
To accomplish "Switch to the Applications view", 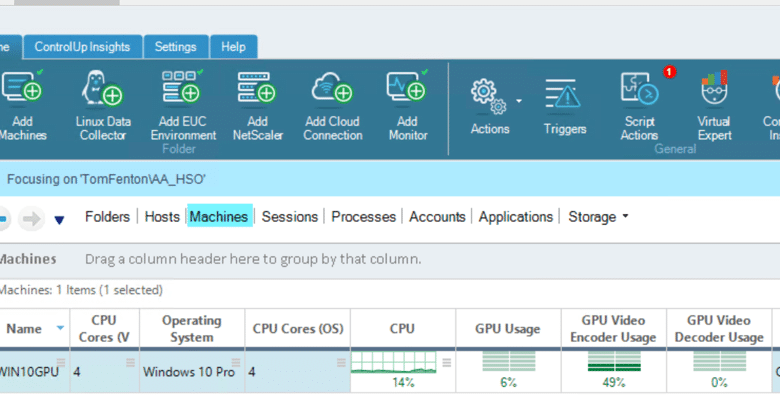I will tap(516, 217).
